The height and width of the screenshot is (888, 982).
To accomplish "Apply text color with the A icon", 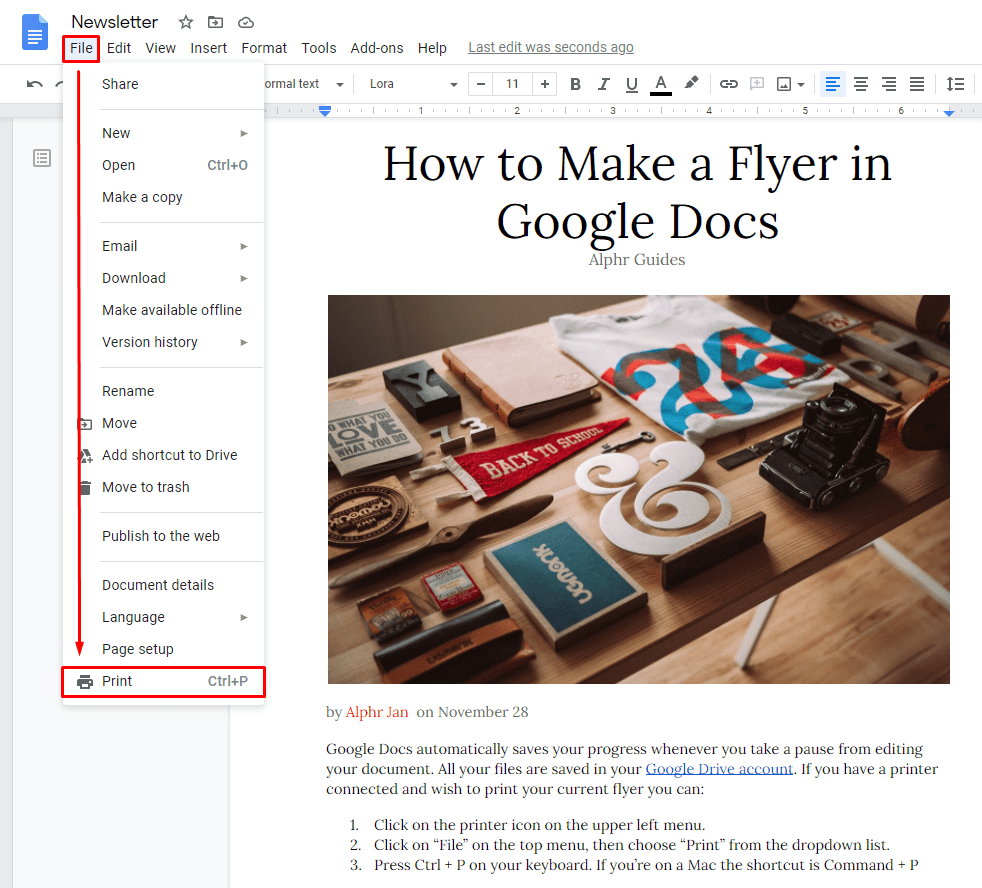I will (x=661, y=84).
